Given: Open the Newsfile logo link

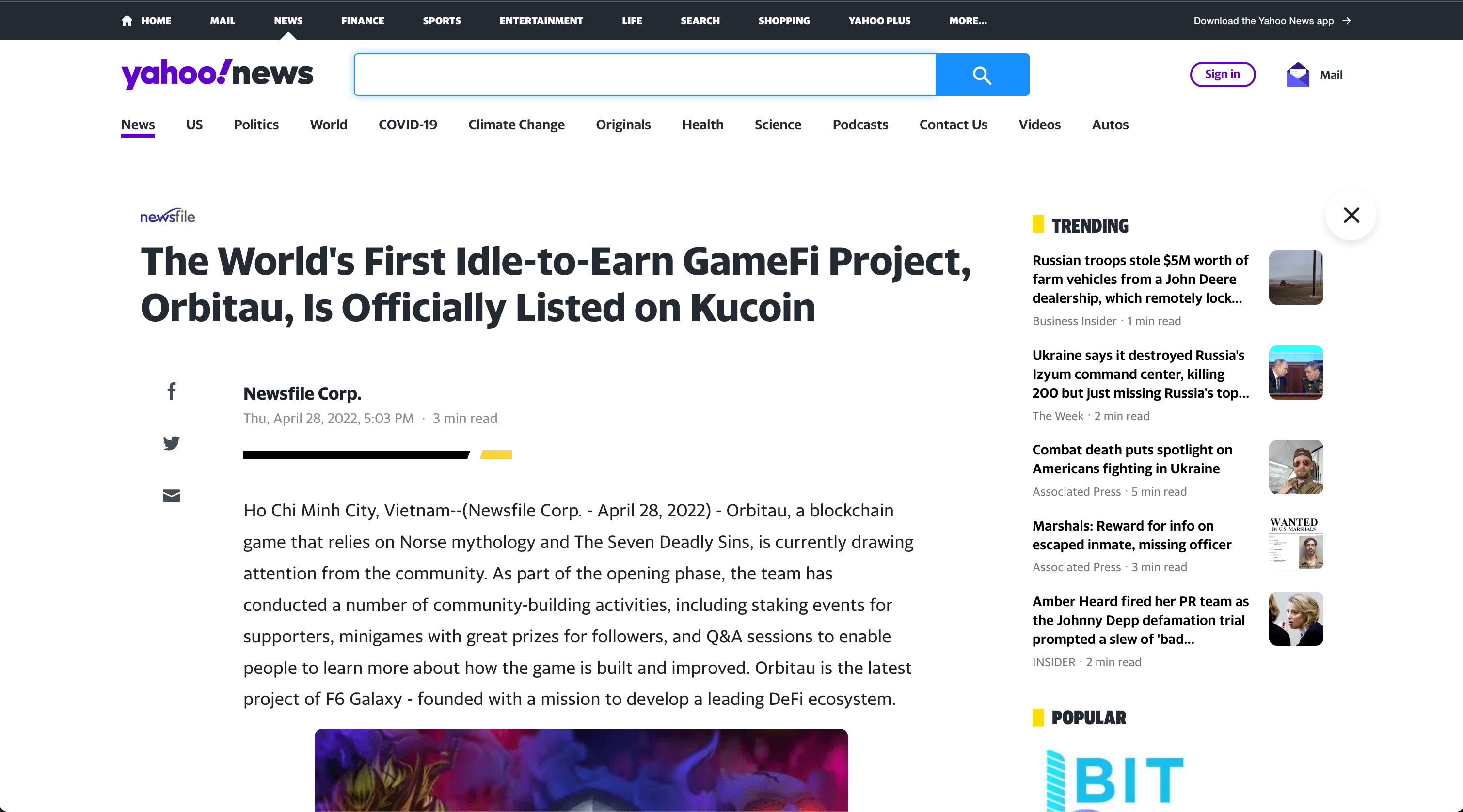Looking at the screenshot, I should pyautogui.click(x=168, y=216).
